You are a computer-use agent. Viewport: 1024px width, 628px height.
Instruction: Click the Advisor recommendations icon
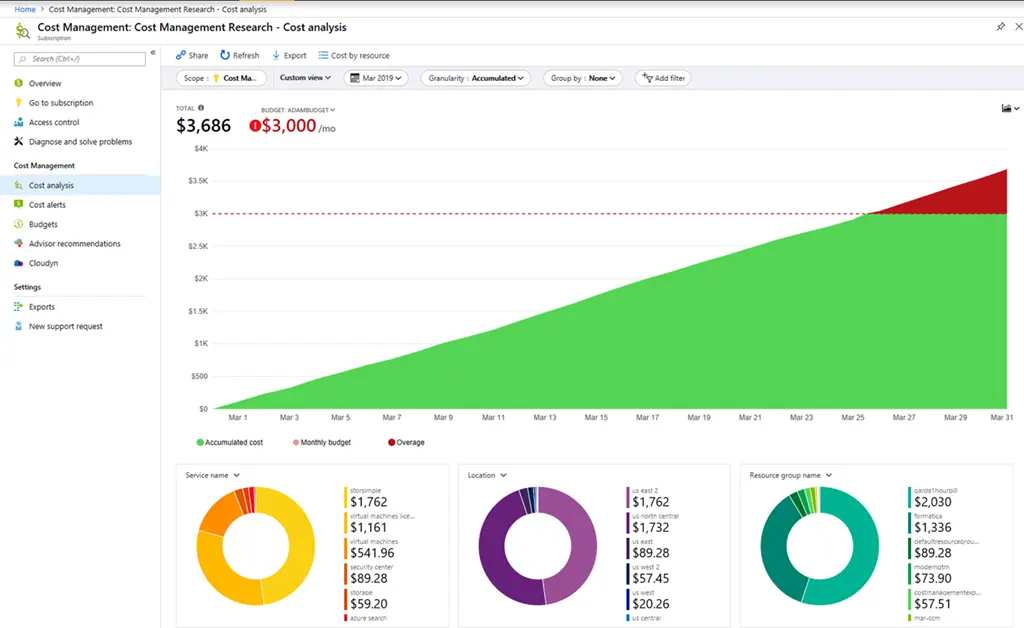click(18, 243)
